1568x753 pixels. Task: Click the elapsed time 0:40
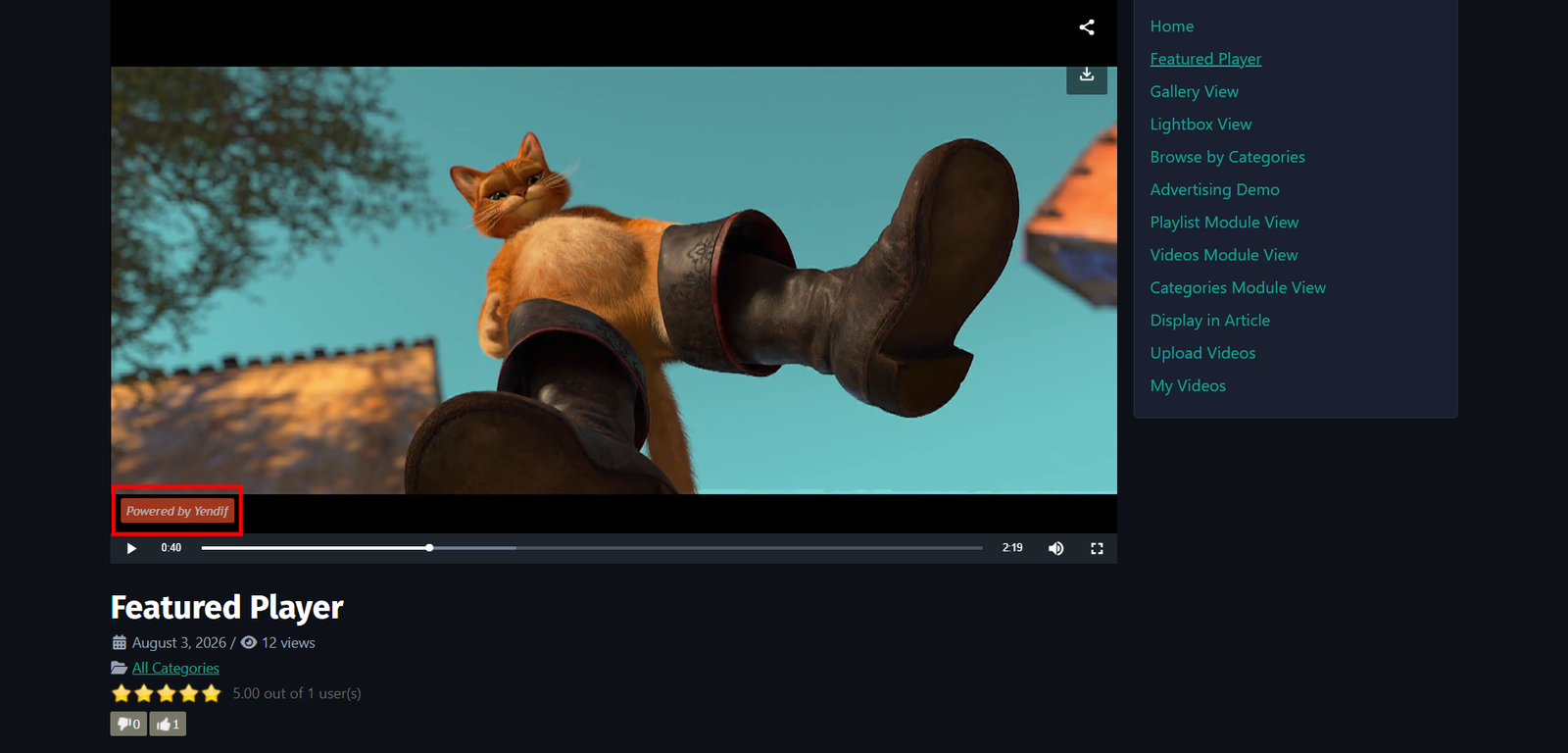pos(171,548)
